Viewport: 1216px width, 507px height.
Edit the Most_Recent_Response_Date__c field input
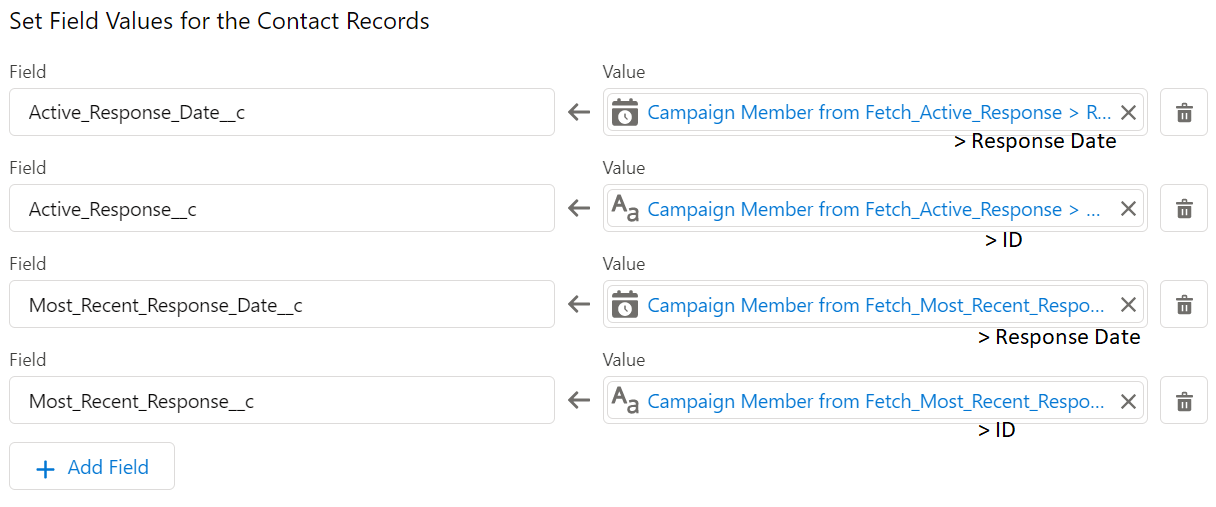point(282,304)
